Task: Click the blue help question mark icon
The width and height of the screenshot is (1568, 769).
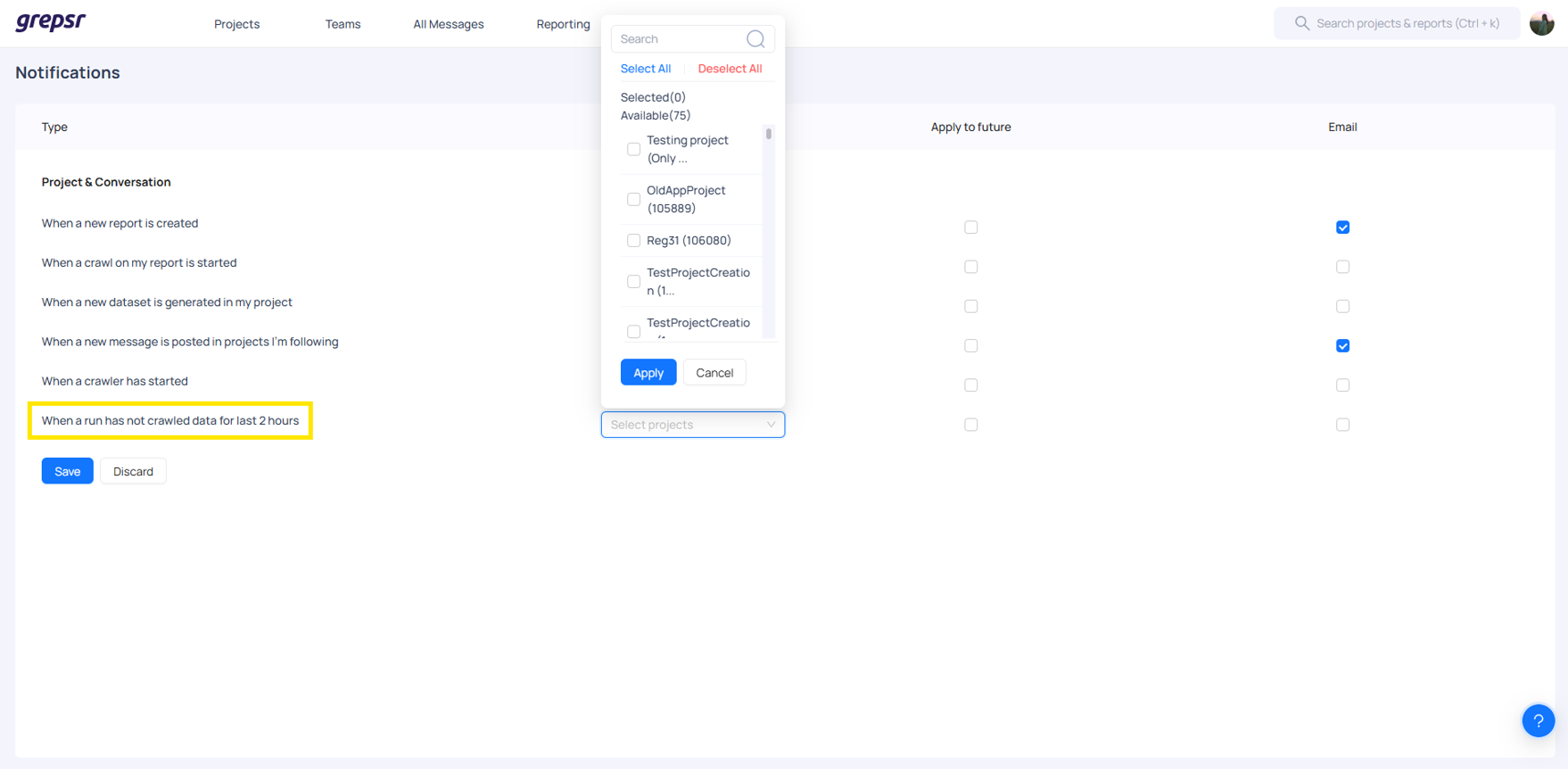Action: pyautogui.click(x=1538, y=721)
